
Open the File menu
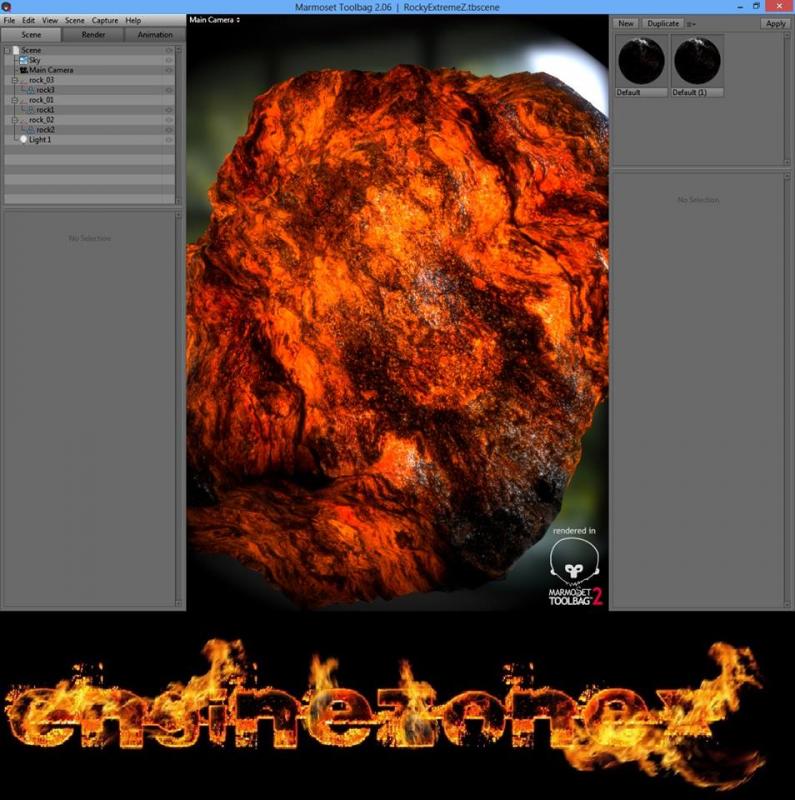(x=9, y=20)
